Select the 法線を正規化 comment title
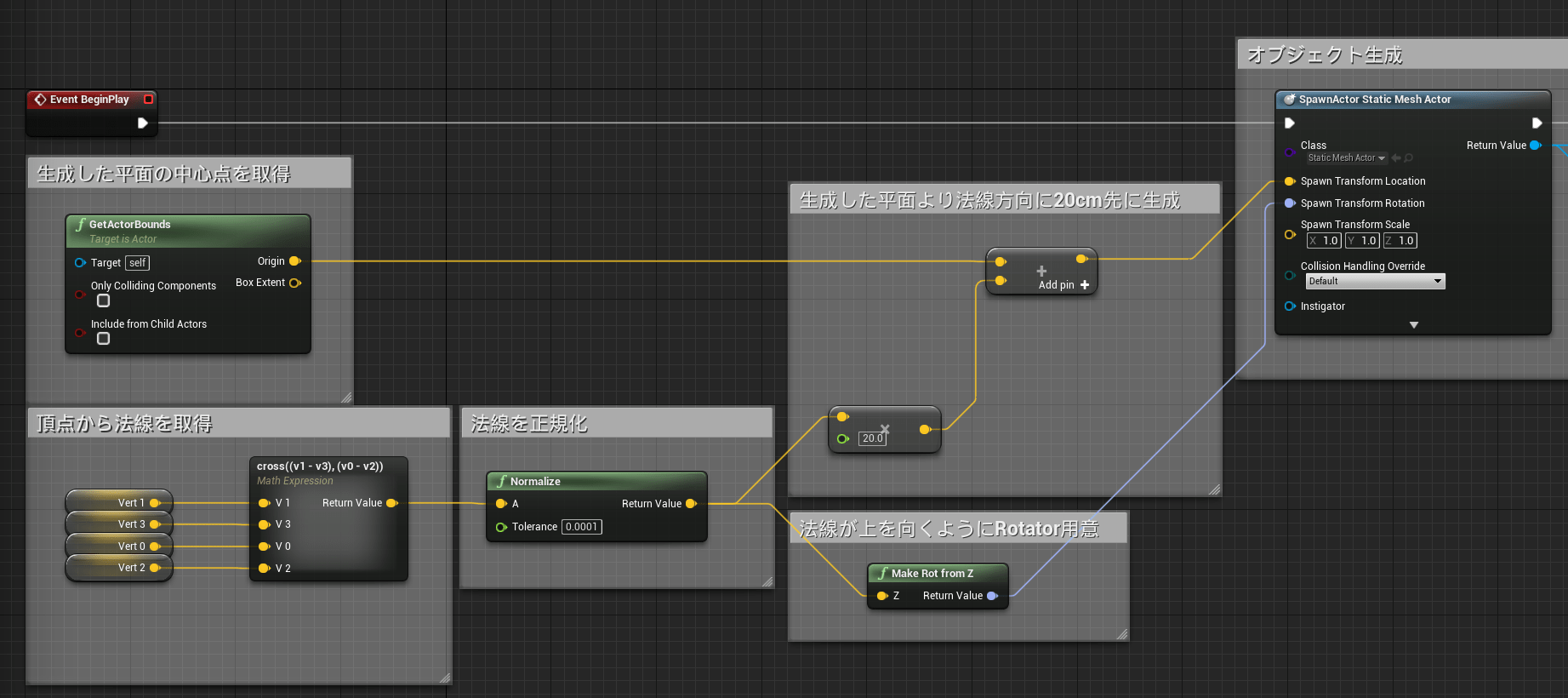Screen dimensions: 1568x698 (528, 423)
